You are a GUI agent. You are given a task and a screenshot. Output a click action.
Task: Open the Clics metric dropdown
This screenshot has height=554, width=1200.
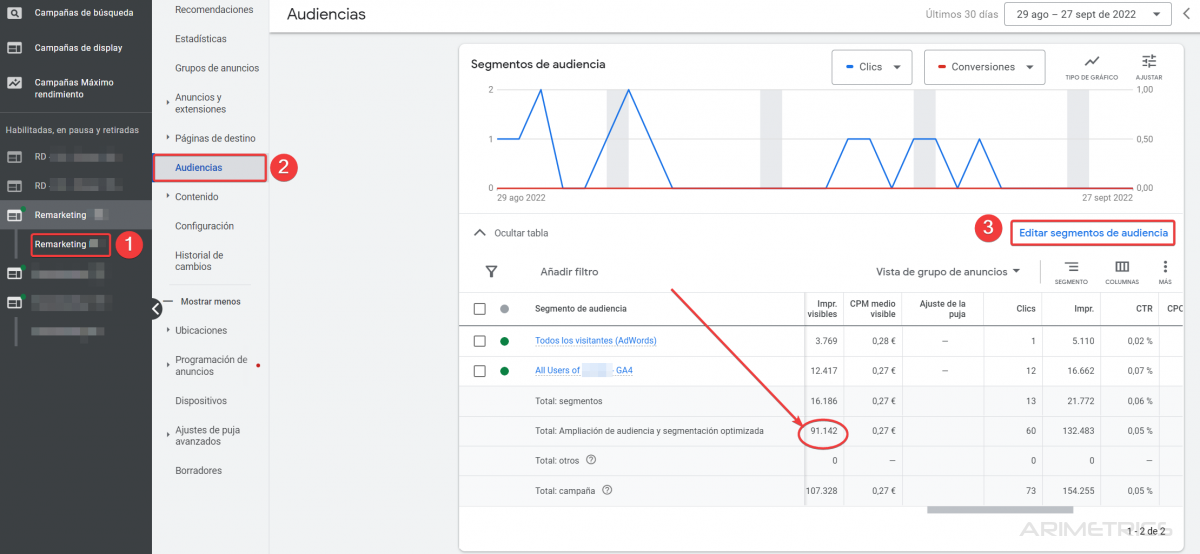(x=871, y=67)
